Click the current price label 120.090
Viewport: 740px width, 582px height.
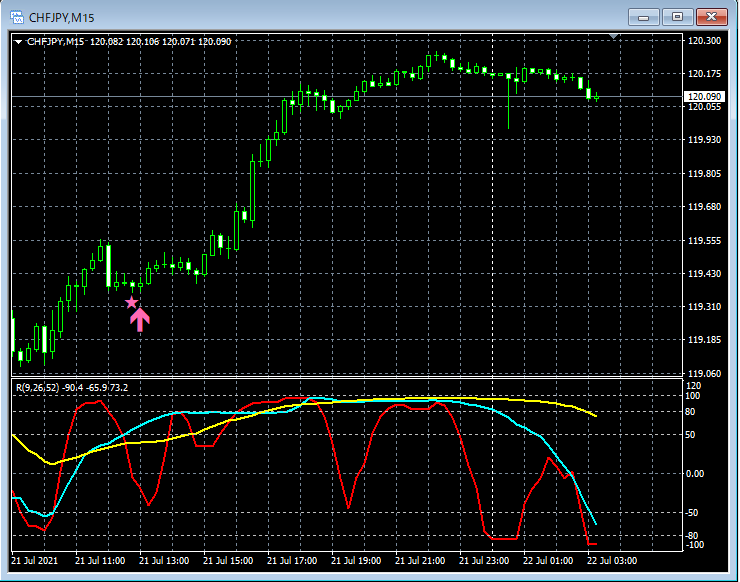point(704,97)
